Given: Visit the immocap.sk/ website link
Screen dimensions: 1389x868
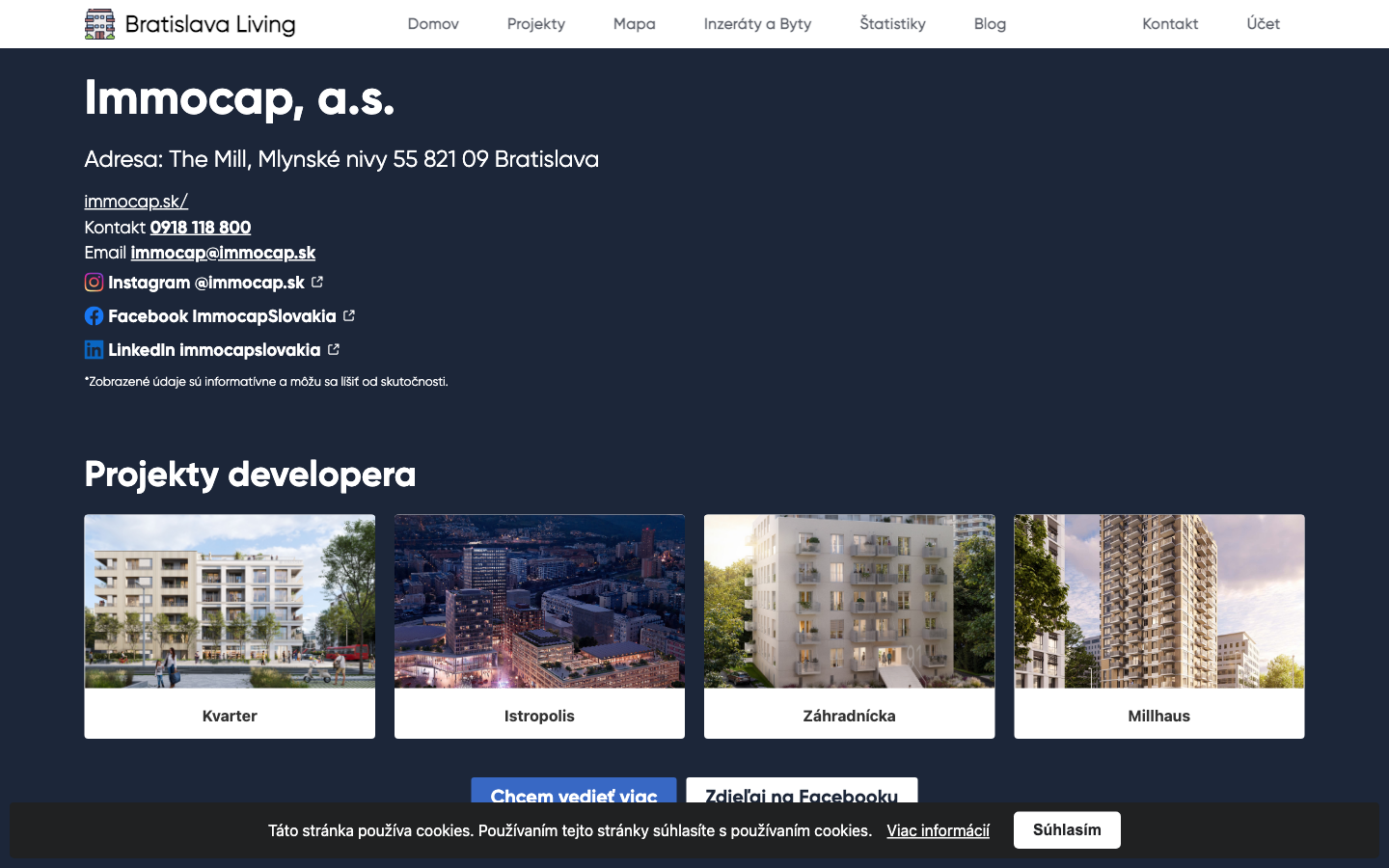Looking at the screenshot, I should tap(135, 202).
